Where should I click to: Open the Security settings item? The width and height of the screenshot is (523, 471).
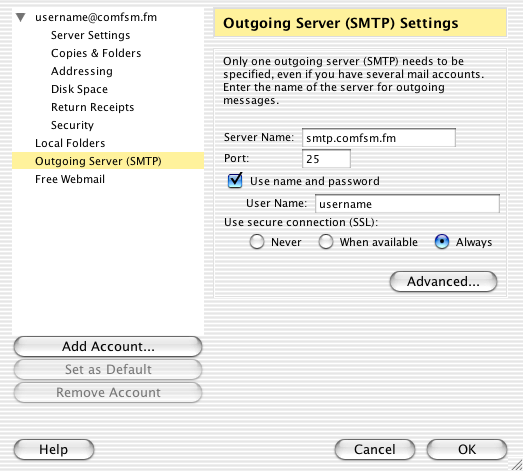[x=72, y=125]
